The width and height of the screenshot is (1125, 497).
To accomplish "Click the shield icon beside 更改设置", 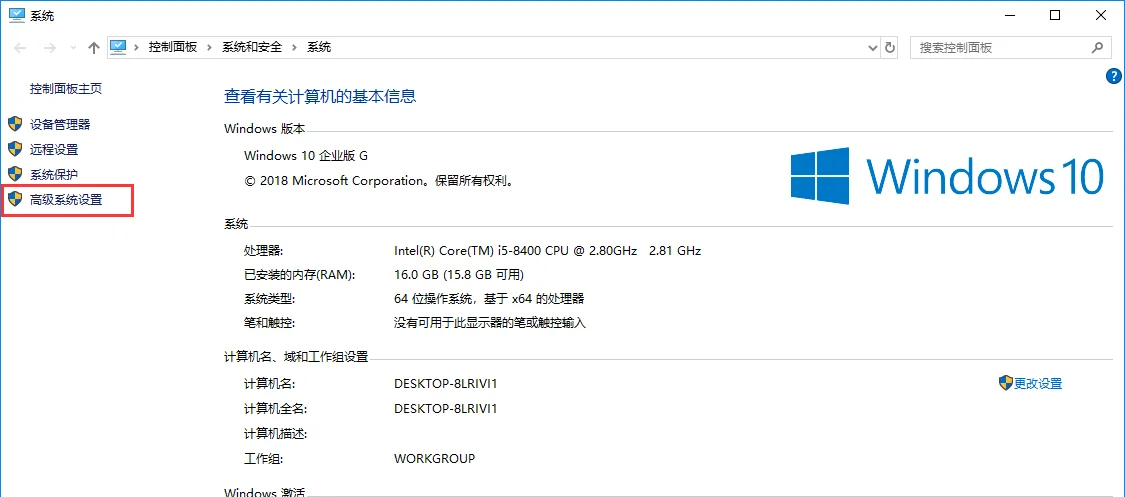I will [x=1005, y=383].
